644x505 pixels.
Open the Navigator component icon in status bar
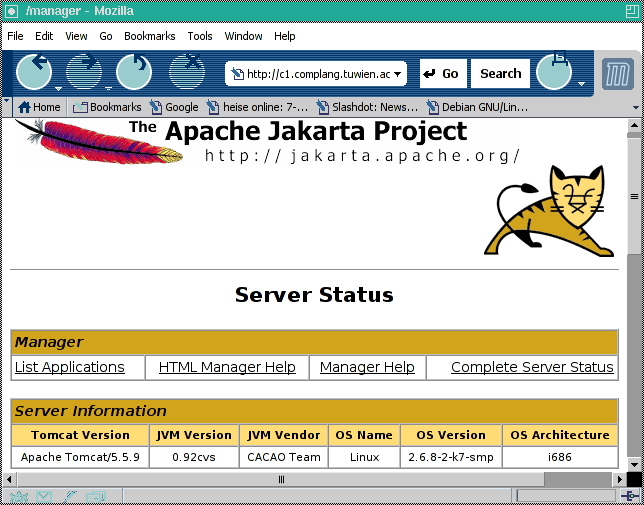[x=18, y=497]
